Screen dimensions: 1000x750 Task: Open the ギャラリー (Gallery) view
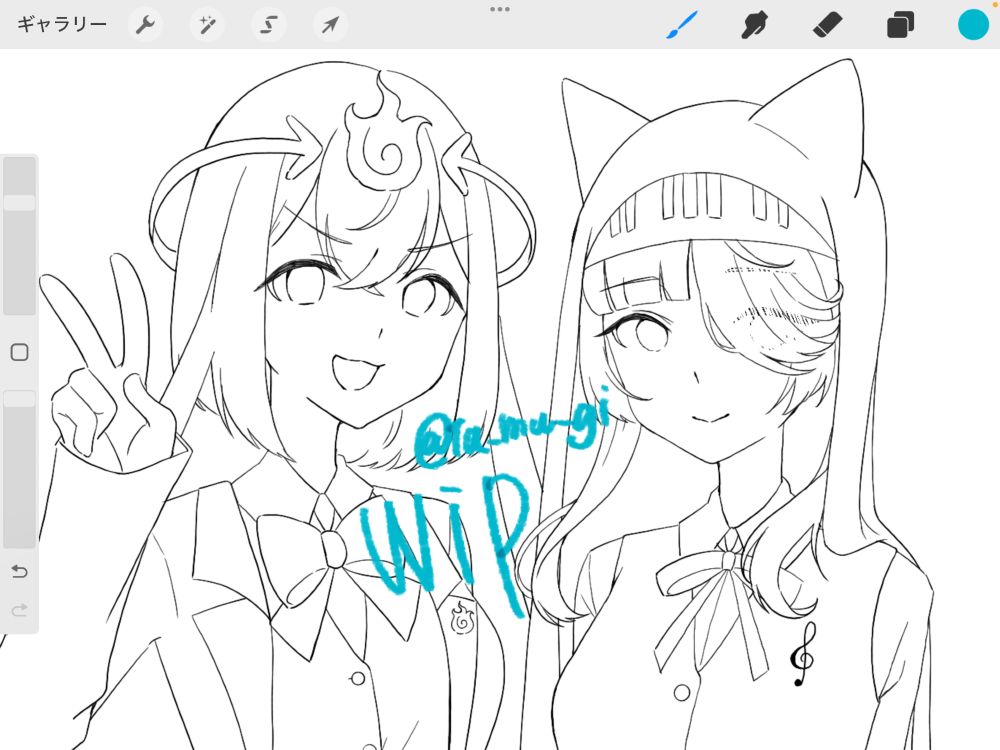61,25
